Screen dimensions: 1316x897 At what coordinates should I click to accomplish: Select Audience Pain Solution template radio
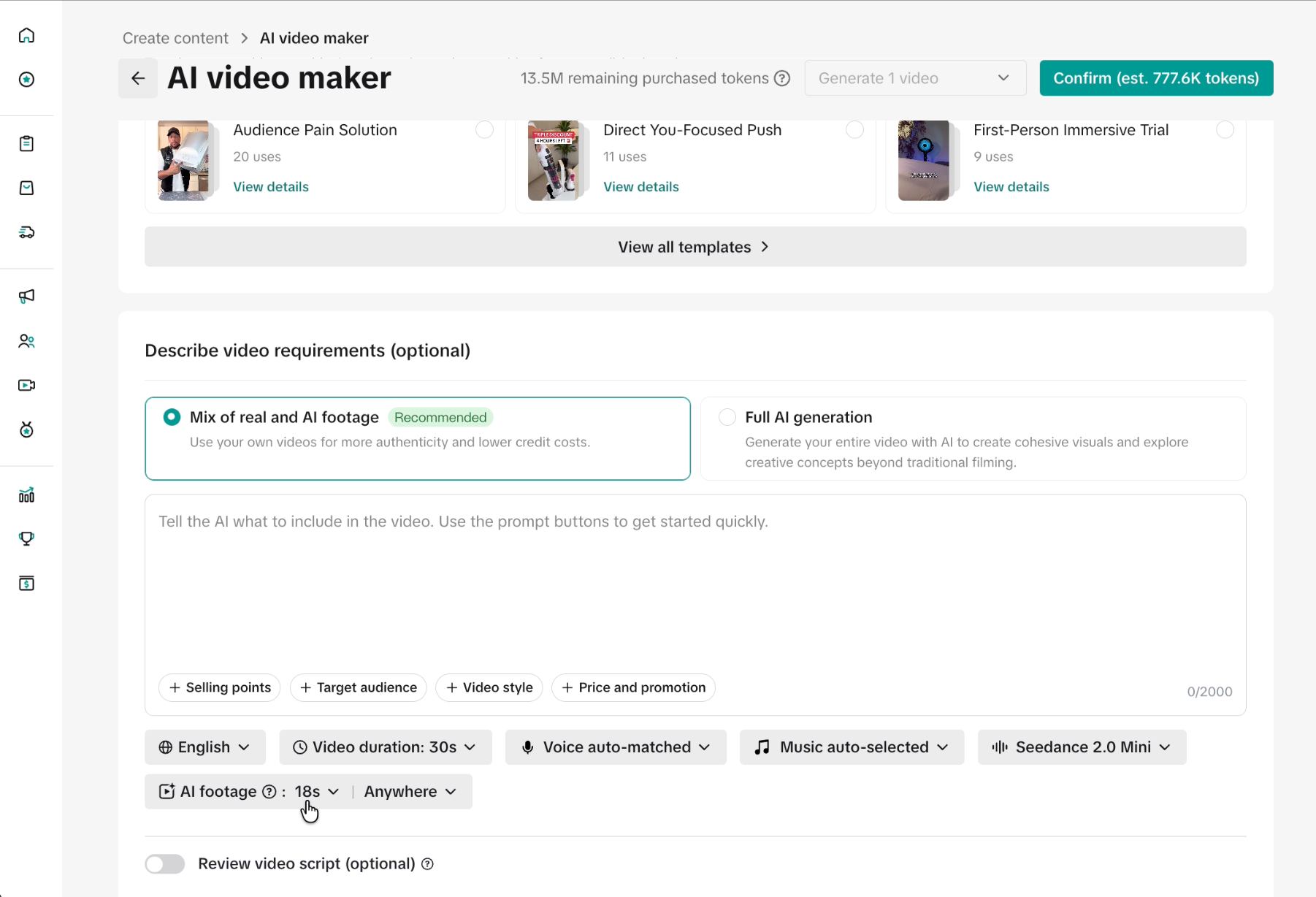point(484,130)
